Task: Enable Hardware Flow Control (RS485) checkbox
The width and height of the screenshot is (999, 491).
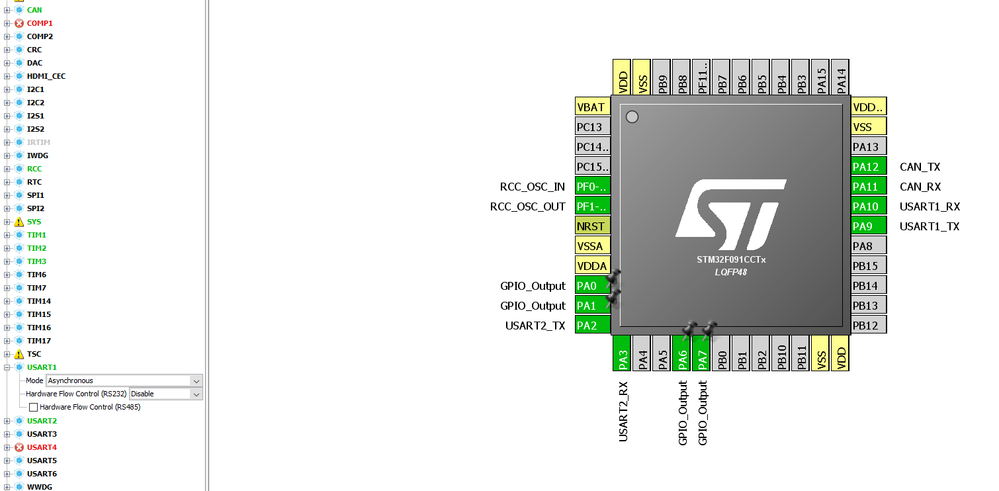Action: pos(33,407)
